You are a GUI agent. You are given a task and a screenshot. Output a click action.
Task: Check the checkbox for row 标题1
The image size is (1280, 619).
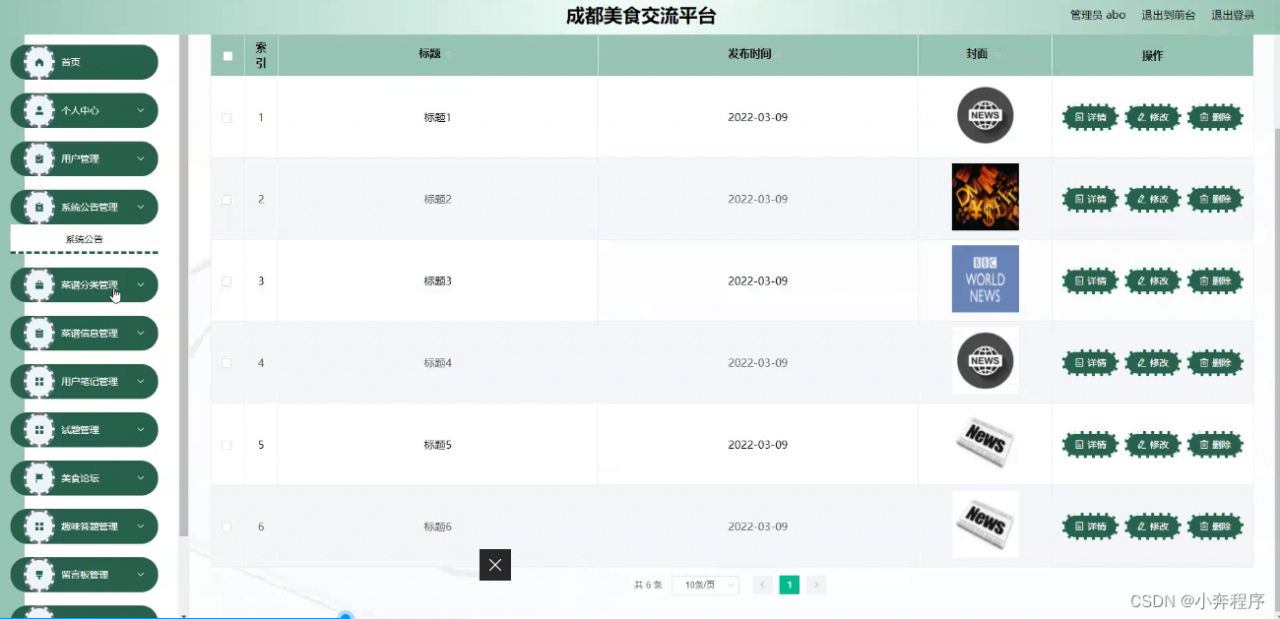click(227, 117)
